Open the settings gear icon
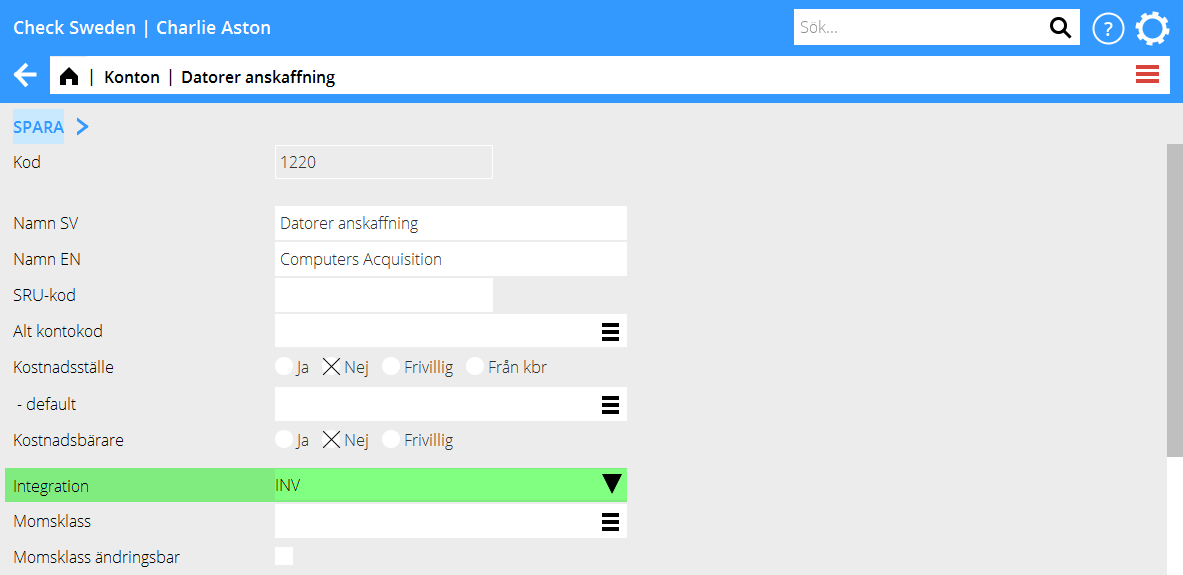The height and width of the screenshot is (575, 1183). pyautogui.click(x=1152, y=29)
